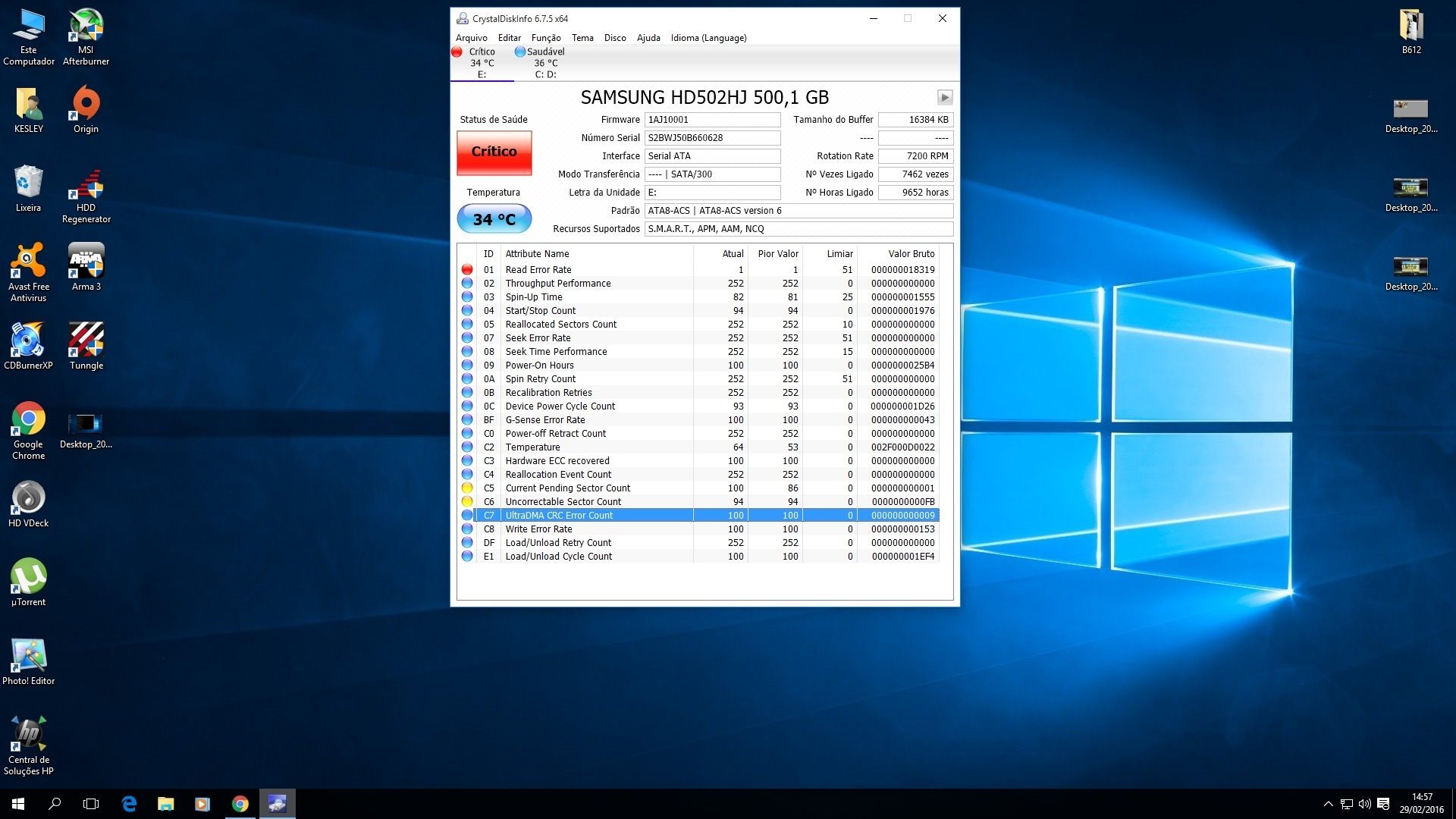
Task: Launch HDD Regenerator shortcut
Action: (86, 195)
